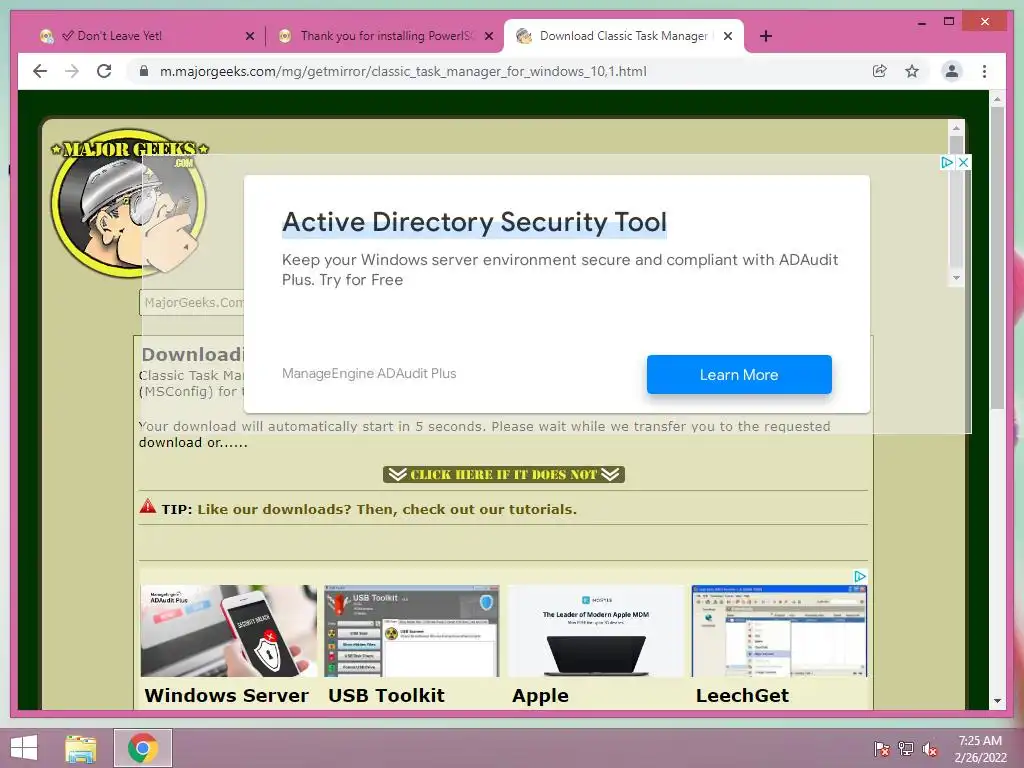
Task: Open the LeechGet ad thumbnail
Action: click(779, 631)
